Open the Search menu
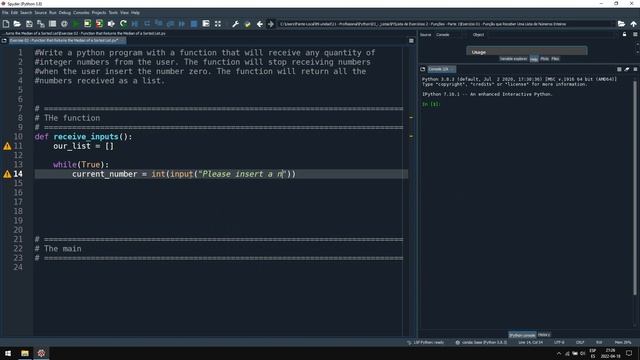 [x=26, y=13]
